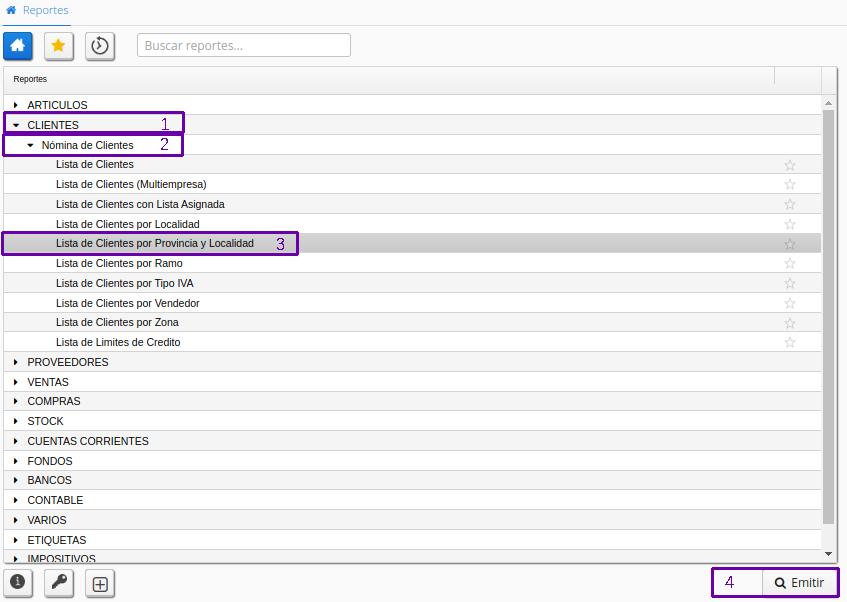Open recent reports history clock button
The image size is (847, 602).
click(x=100, y=46)
